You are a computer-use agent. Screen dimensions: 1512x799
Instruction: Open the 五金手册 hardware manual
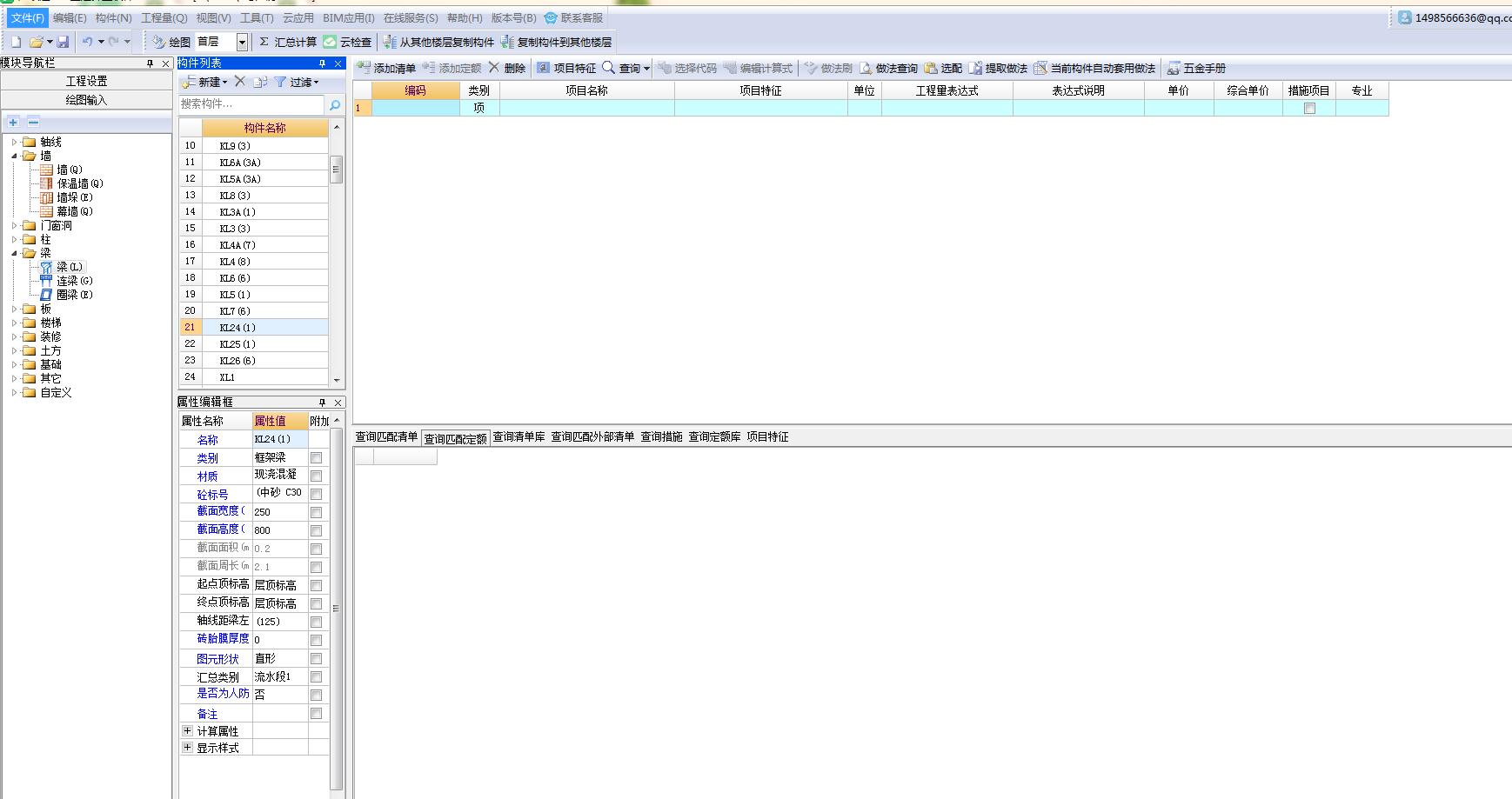[1196, 68]
